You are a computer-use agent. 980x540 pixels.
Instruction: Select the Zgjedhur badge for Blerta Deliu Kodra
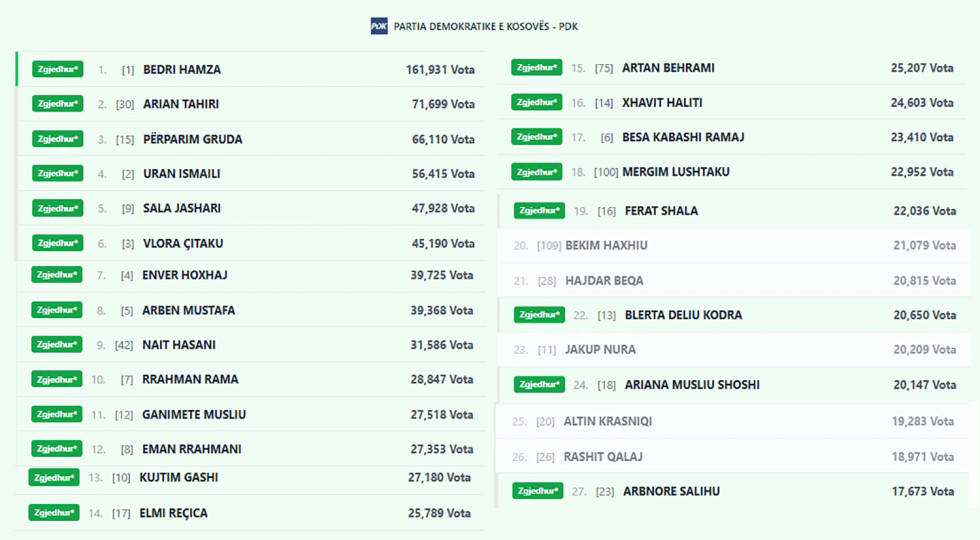(539, 315)
